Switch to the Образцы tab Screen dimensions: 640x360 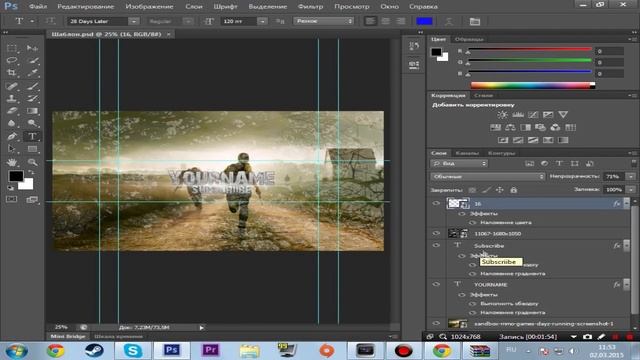tap(469, 39)
